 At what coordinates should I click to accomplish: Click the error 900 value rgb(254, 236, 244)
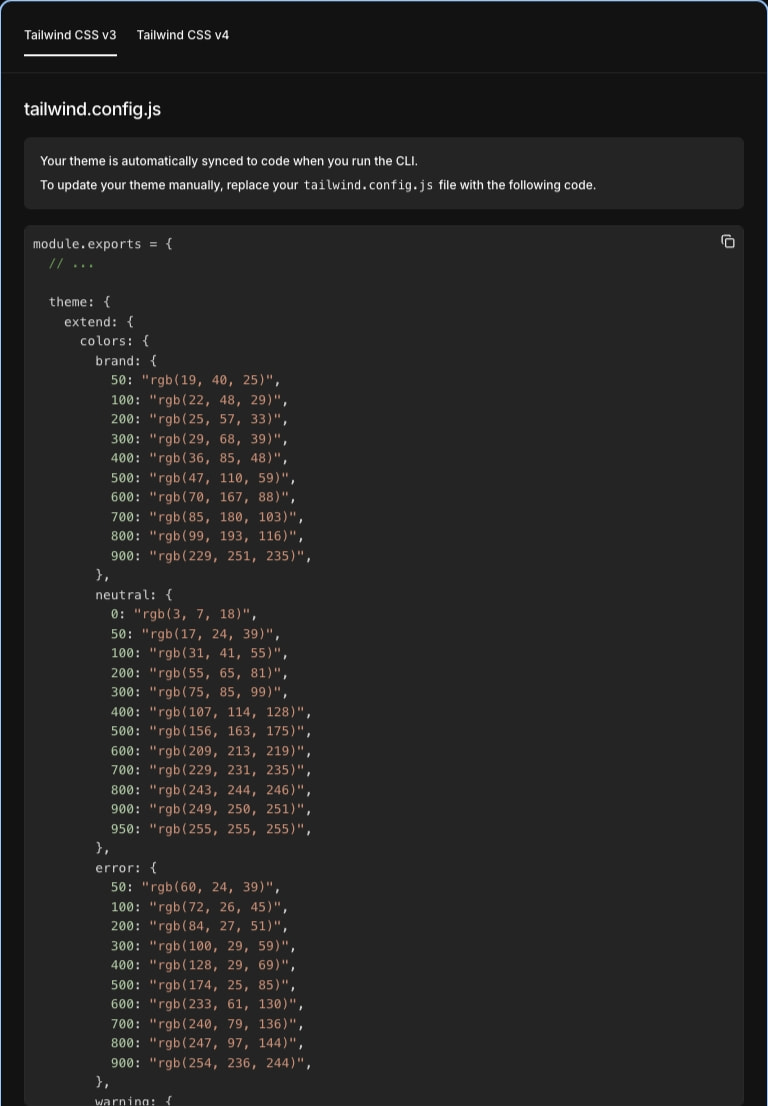coord(226,1062)
